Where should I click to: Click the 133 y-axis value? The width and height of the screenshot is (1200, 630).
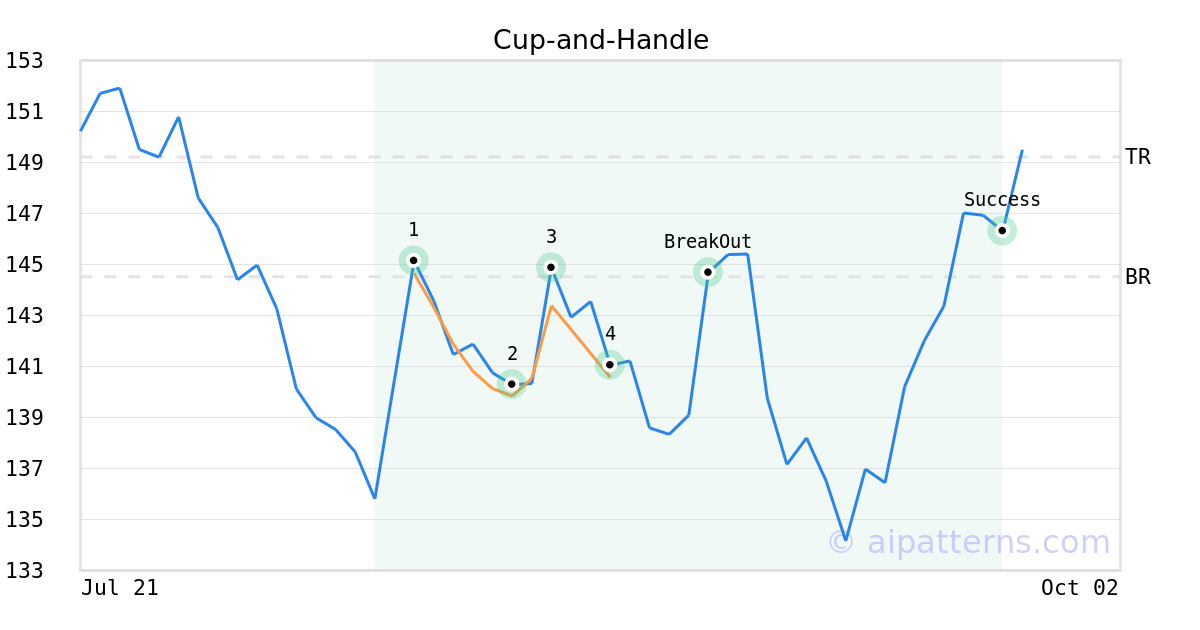tap(24, 571)
